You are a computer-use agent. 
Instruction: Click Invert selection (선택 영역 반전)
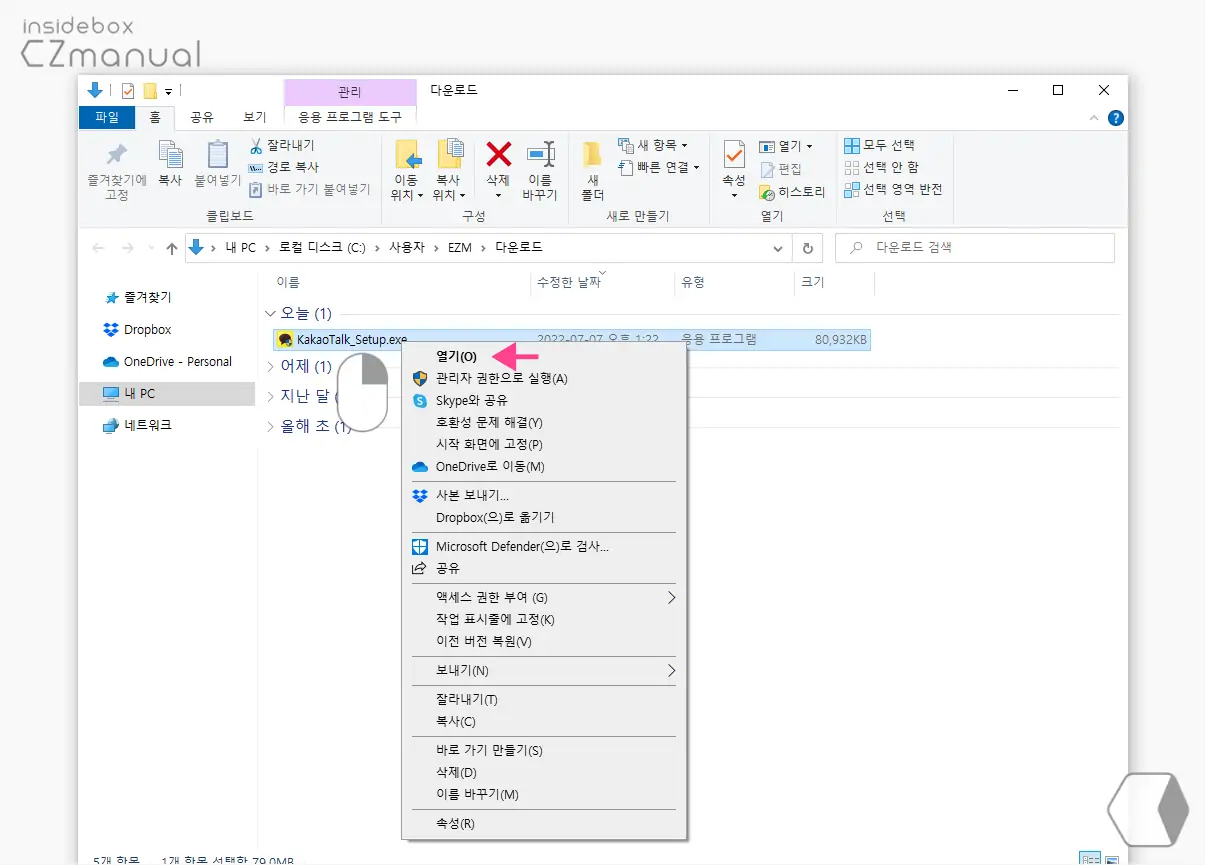point(893,189)
